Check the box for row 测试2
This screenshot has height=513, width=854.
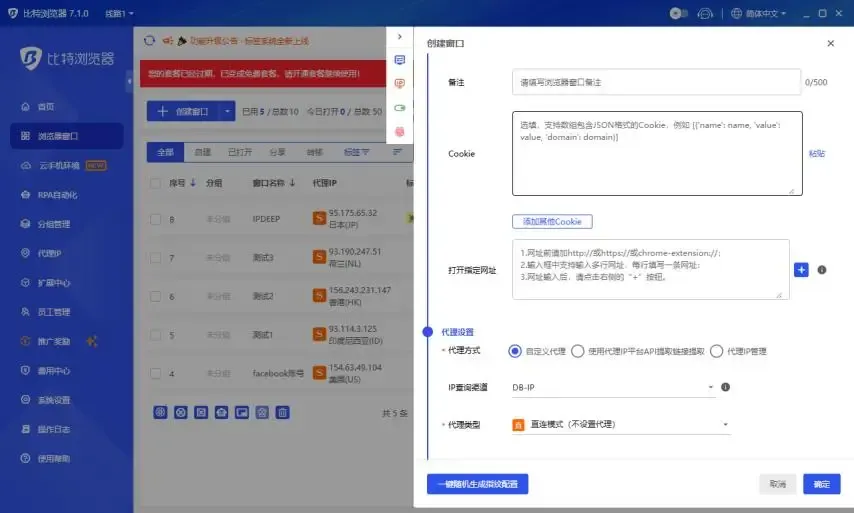click(155, 296)
